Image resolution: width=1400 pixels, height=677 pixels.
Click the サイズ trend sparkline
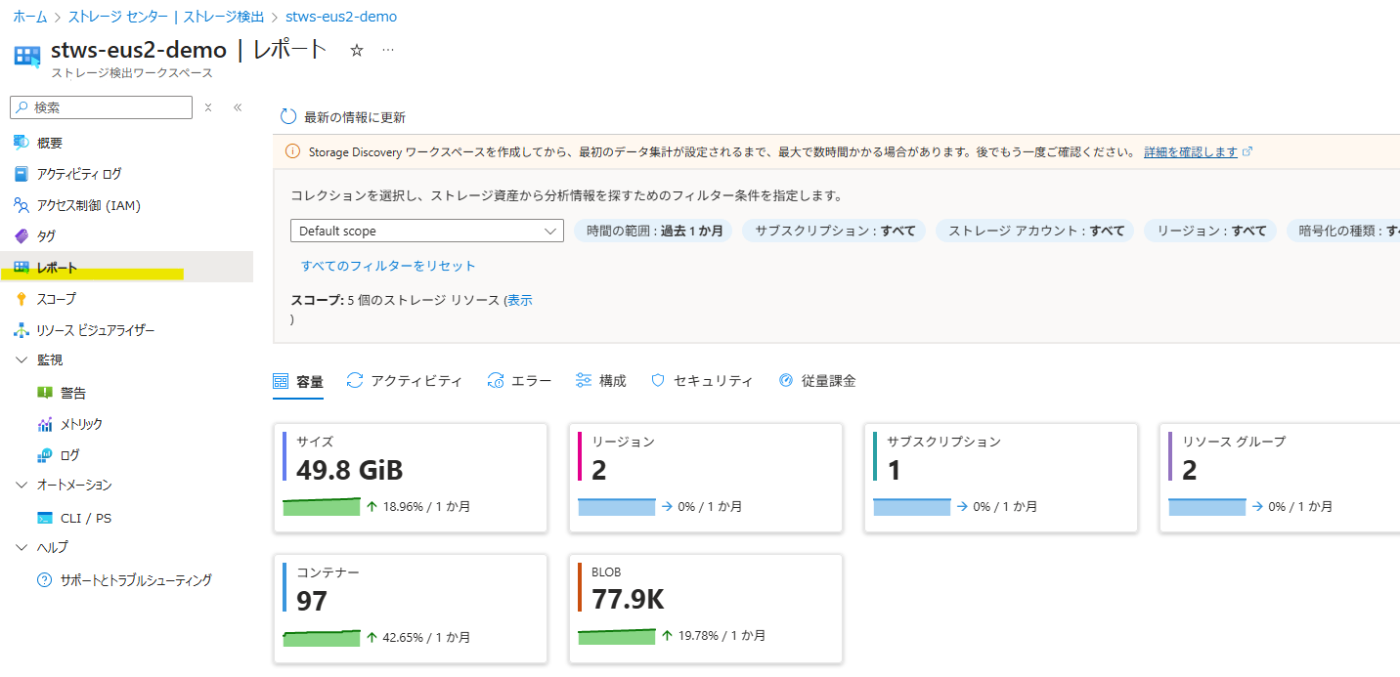click(x=321, y=506)
